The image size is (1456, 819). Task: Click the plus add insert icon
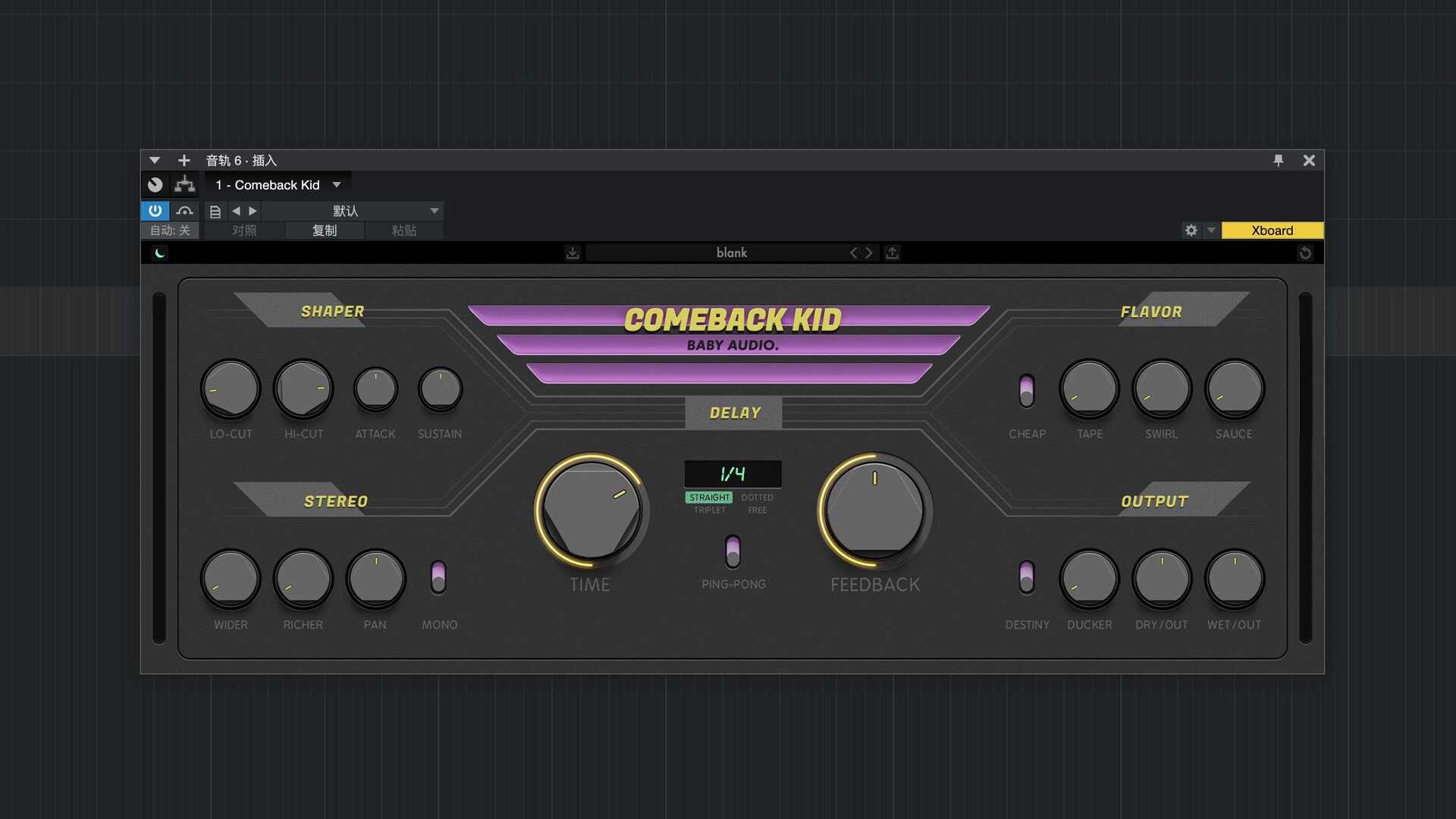[x=184, y=161]
